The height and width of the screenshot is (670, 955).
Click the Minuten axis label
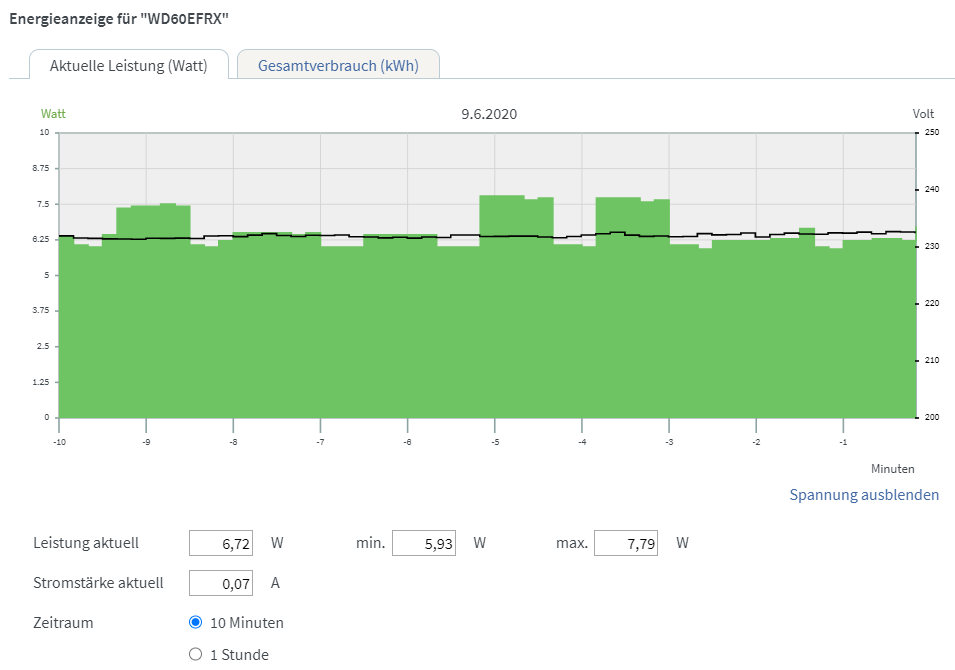pos(892,469)
